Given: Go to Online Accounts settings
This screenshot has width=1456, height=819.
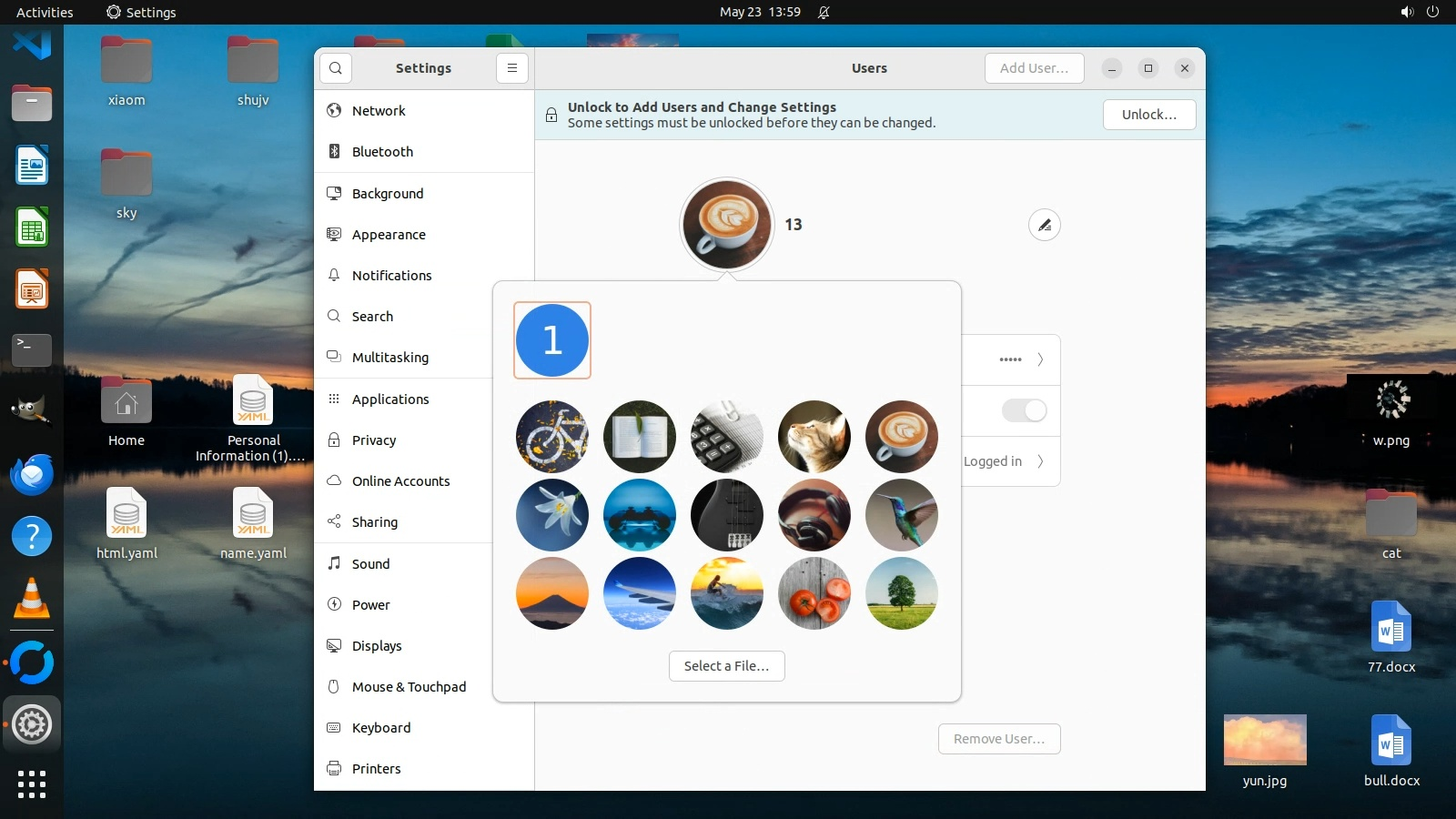Looking at the screenshot, I should [x=400, y=481].
